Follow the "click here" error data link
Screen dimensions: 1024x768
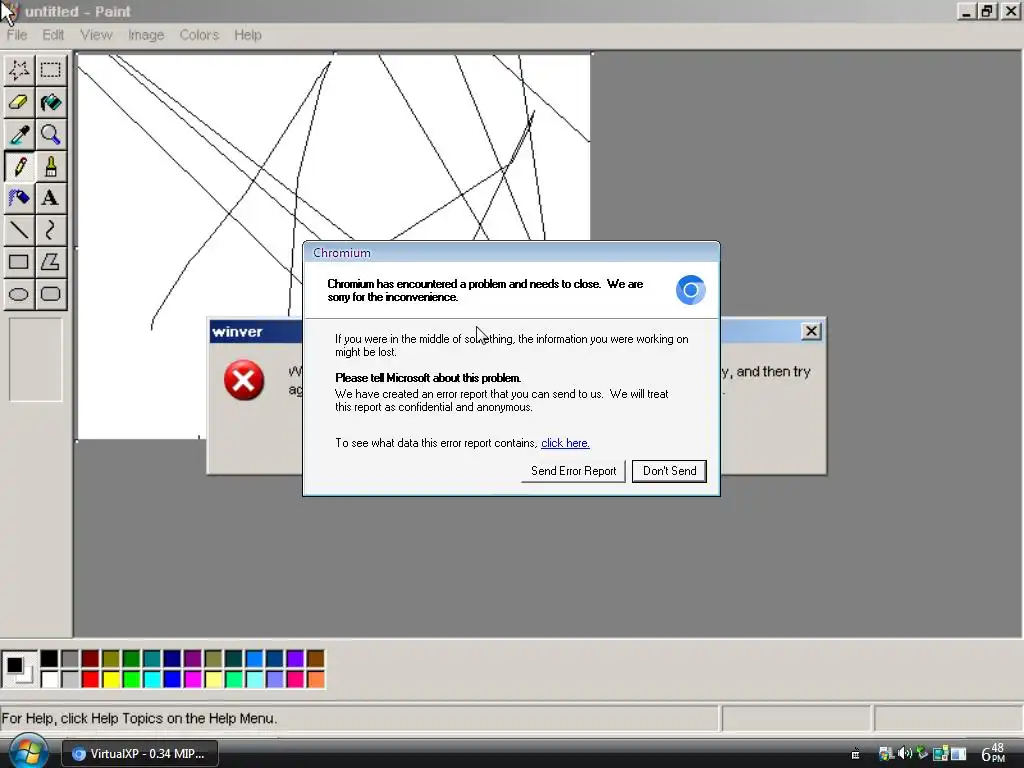click(565, 443)
